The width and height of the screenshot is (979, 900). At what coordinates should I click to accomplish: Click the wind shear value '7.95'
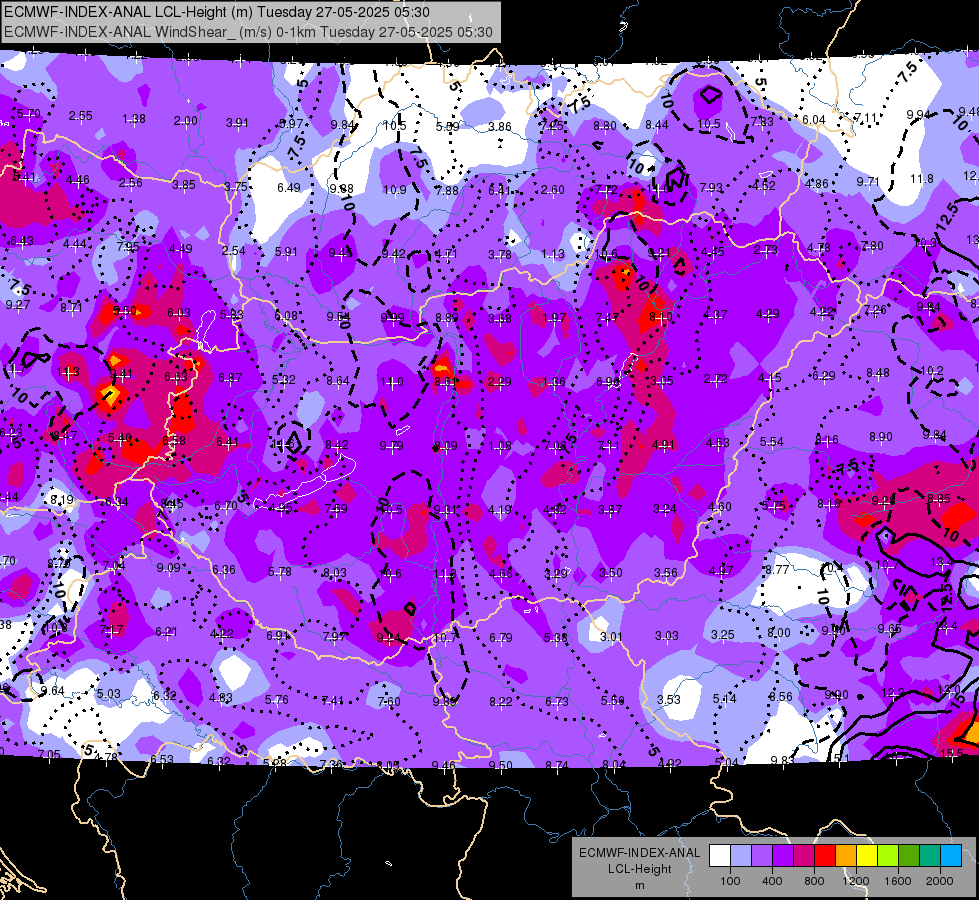coord(128,246)
